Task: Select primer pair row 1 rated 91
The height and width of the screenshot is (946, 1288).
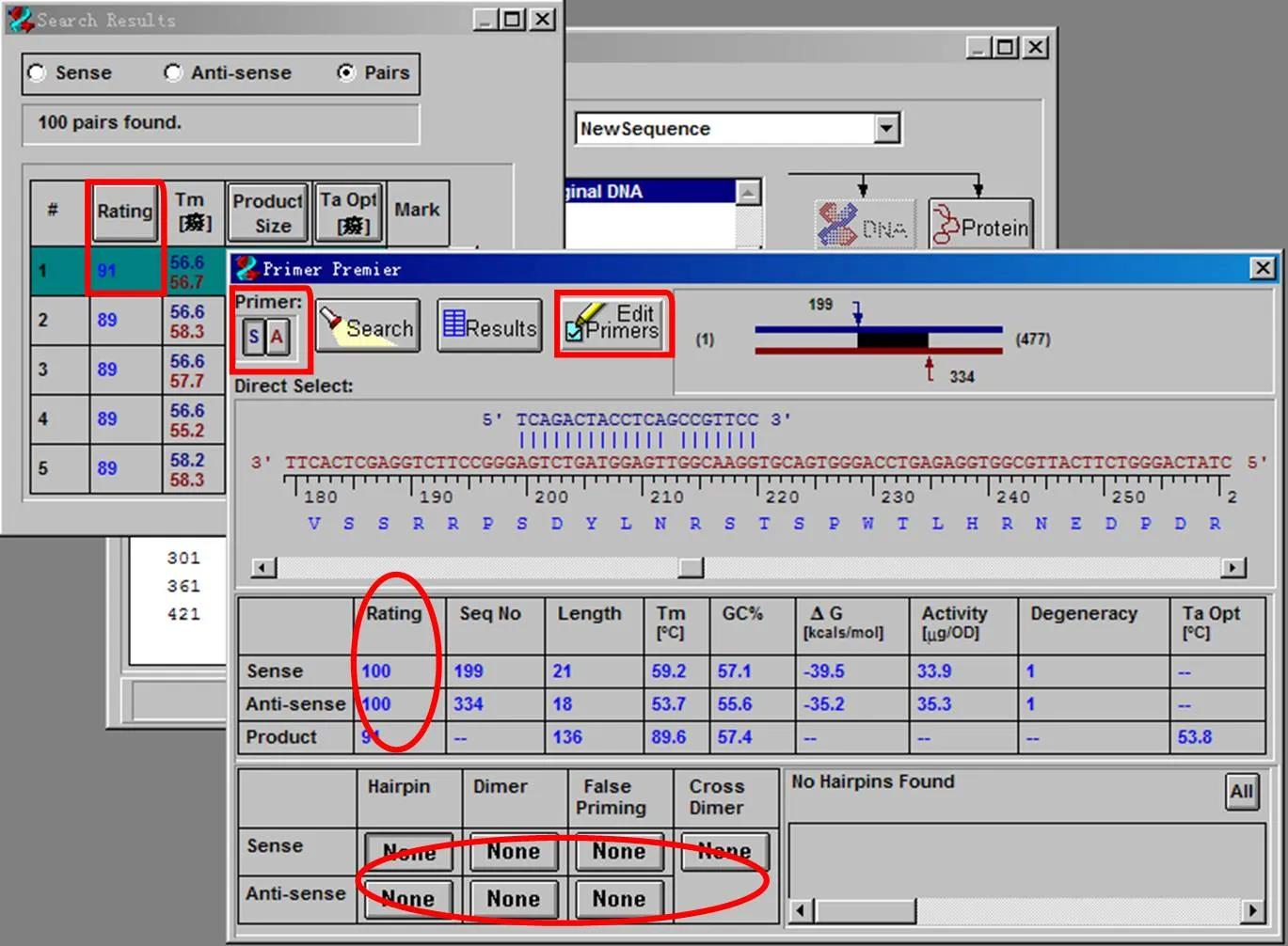Action: click(128, 271)
